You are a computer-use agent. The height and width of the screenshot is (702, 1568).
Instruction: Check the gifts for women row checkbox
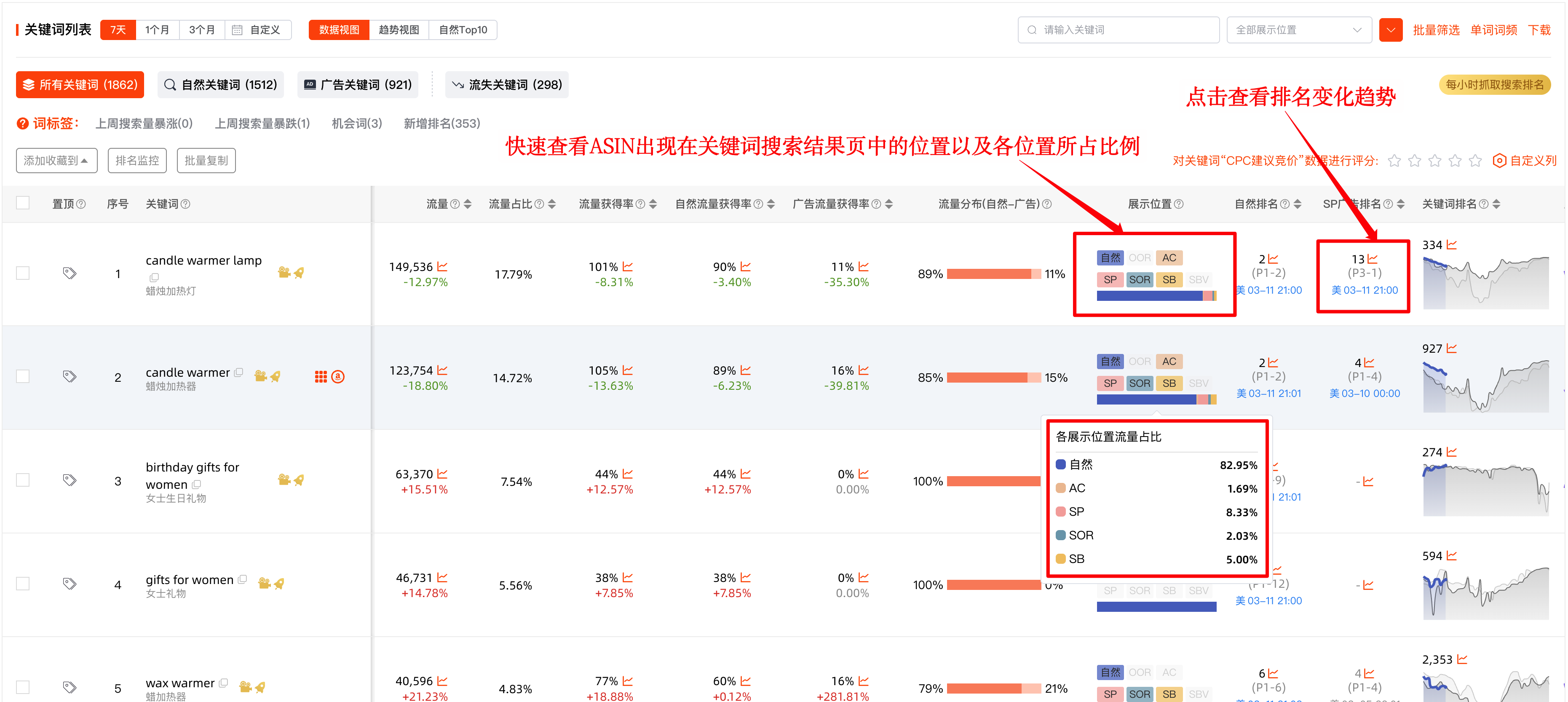(22, 583)
